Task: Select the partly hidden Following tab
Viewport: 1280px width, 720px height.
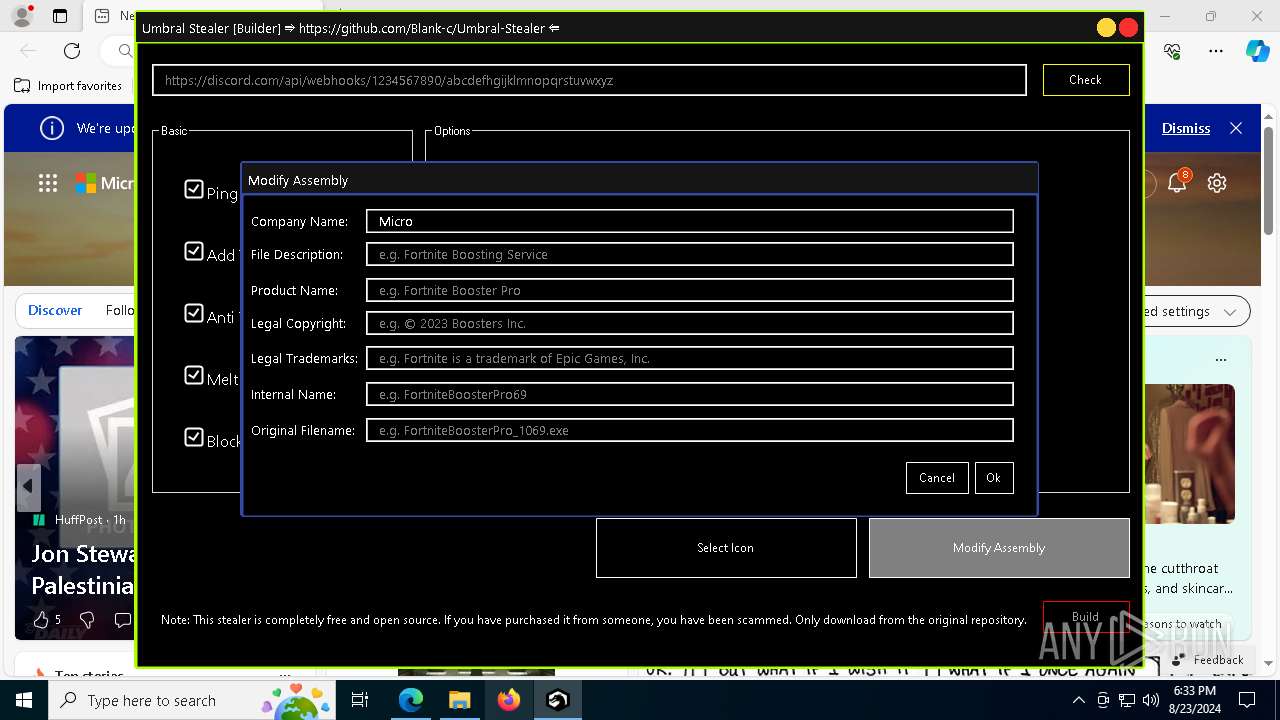Action: pyautogui.click(x=120, y=310)
